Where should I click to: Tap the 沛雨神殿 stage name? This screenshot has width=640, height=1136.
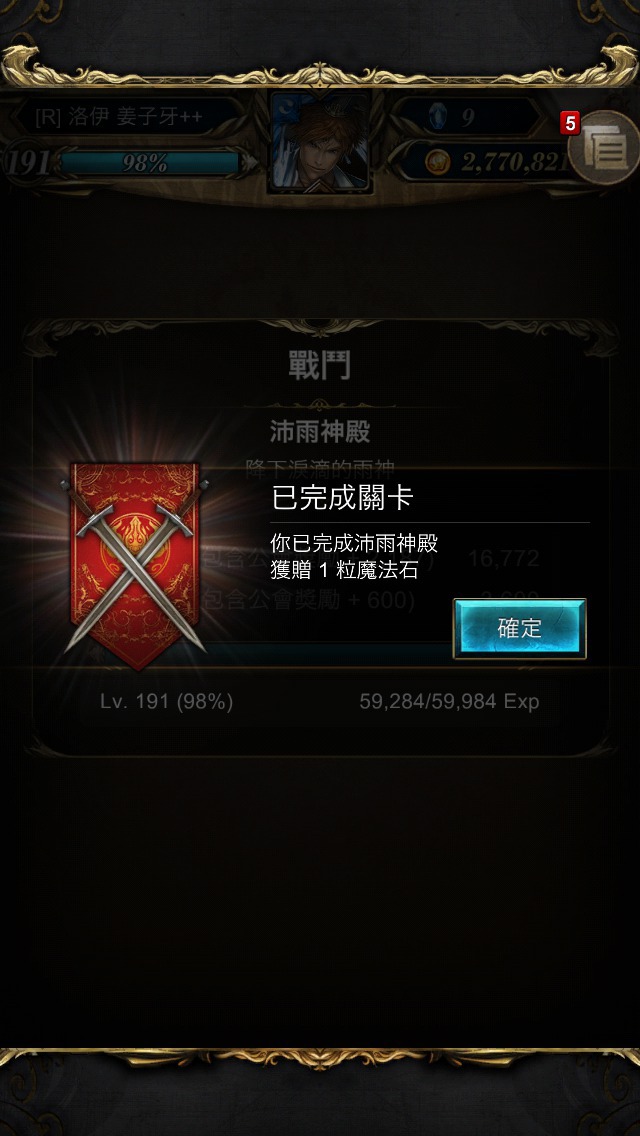click(320, 432)
